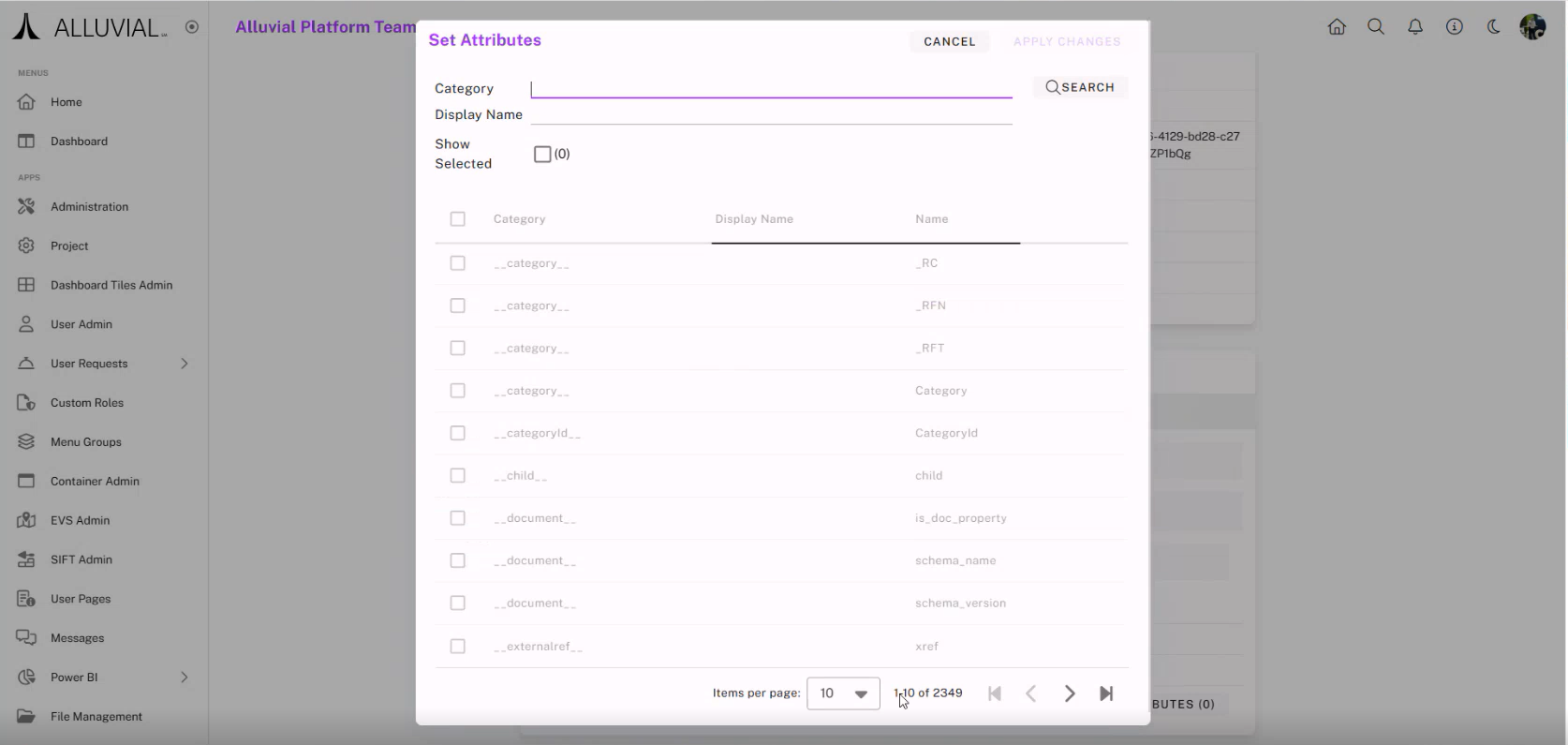The height and width of the screenshot is (745, 1568).
Task: Check the Show Selected checkbox
Action: coord(542,155)
